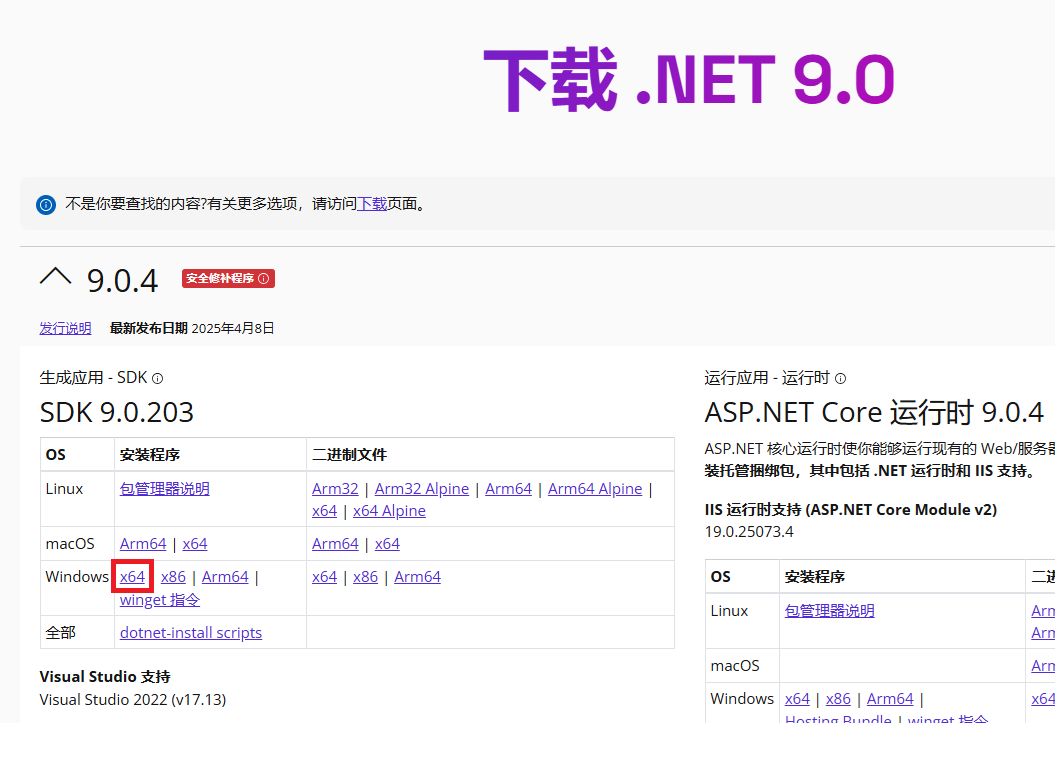Download SDK Windows x64 installer
The width and height of the screenshot is (1055, 758).
pos(133,577)
